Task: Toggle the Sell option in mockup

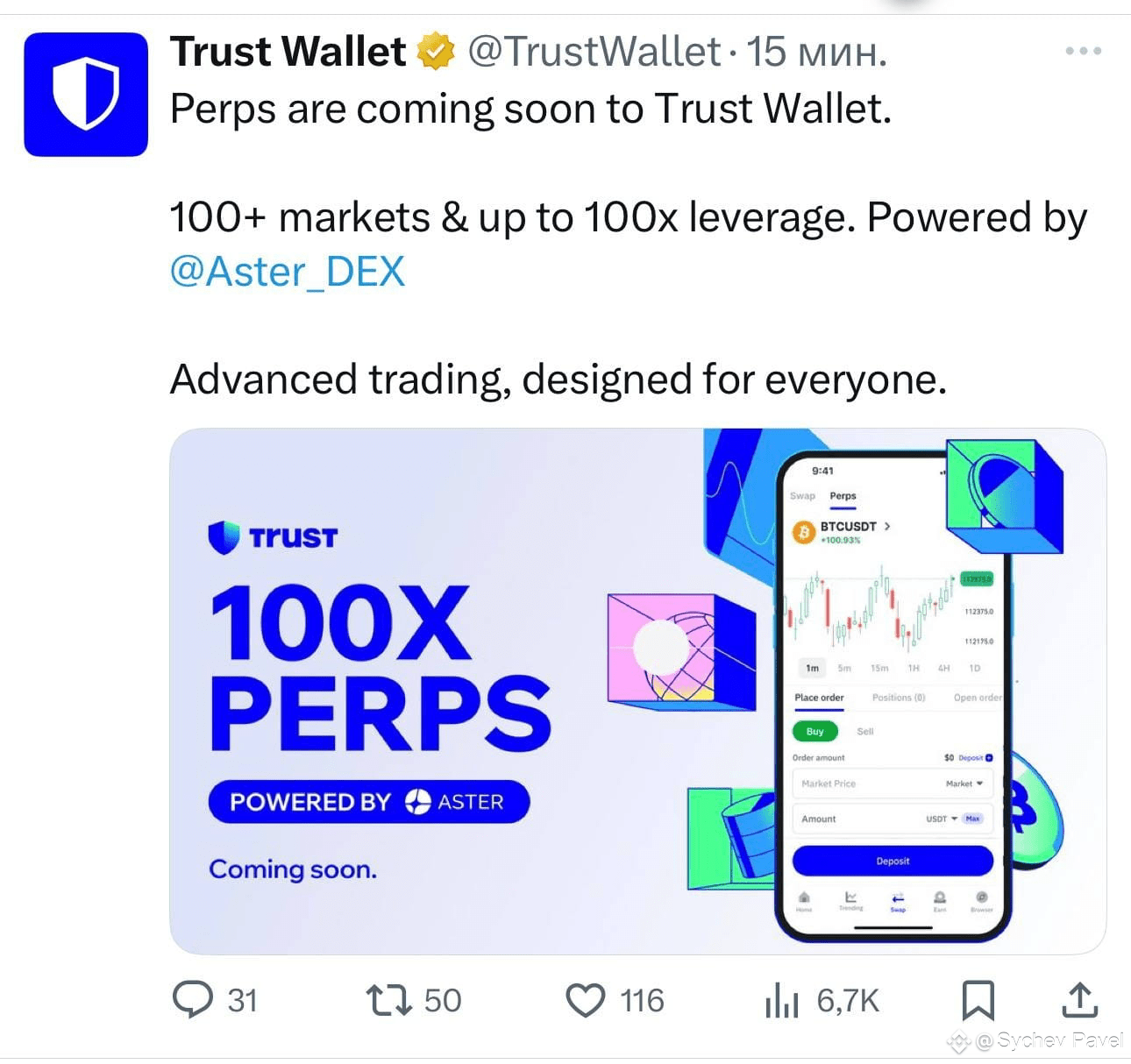Action: 865,731
